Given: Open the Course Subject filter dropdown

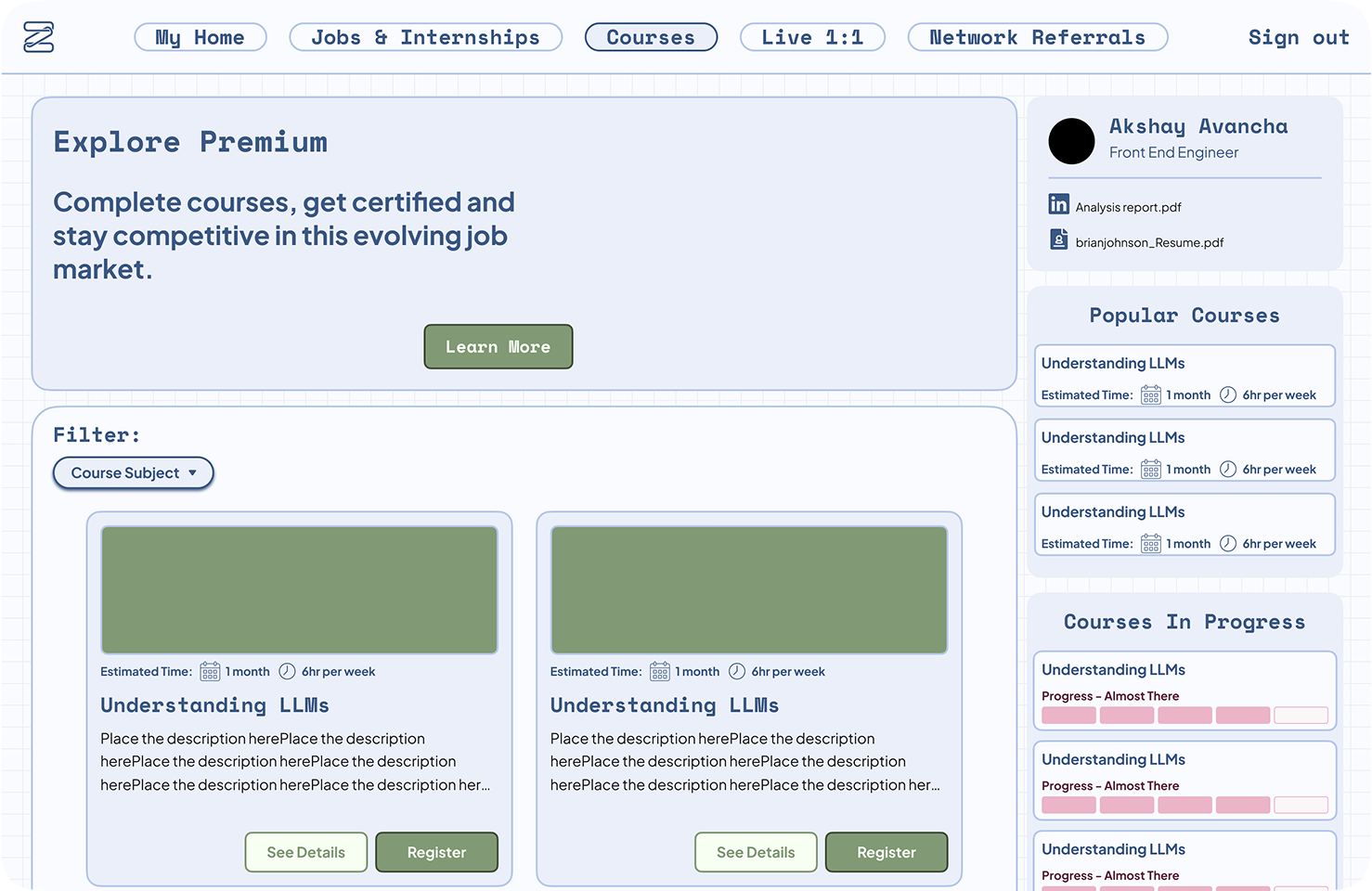Looking at the screenshot, I should pos(133,473).
